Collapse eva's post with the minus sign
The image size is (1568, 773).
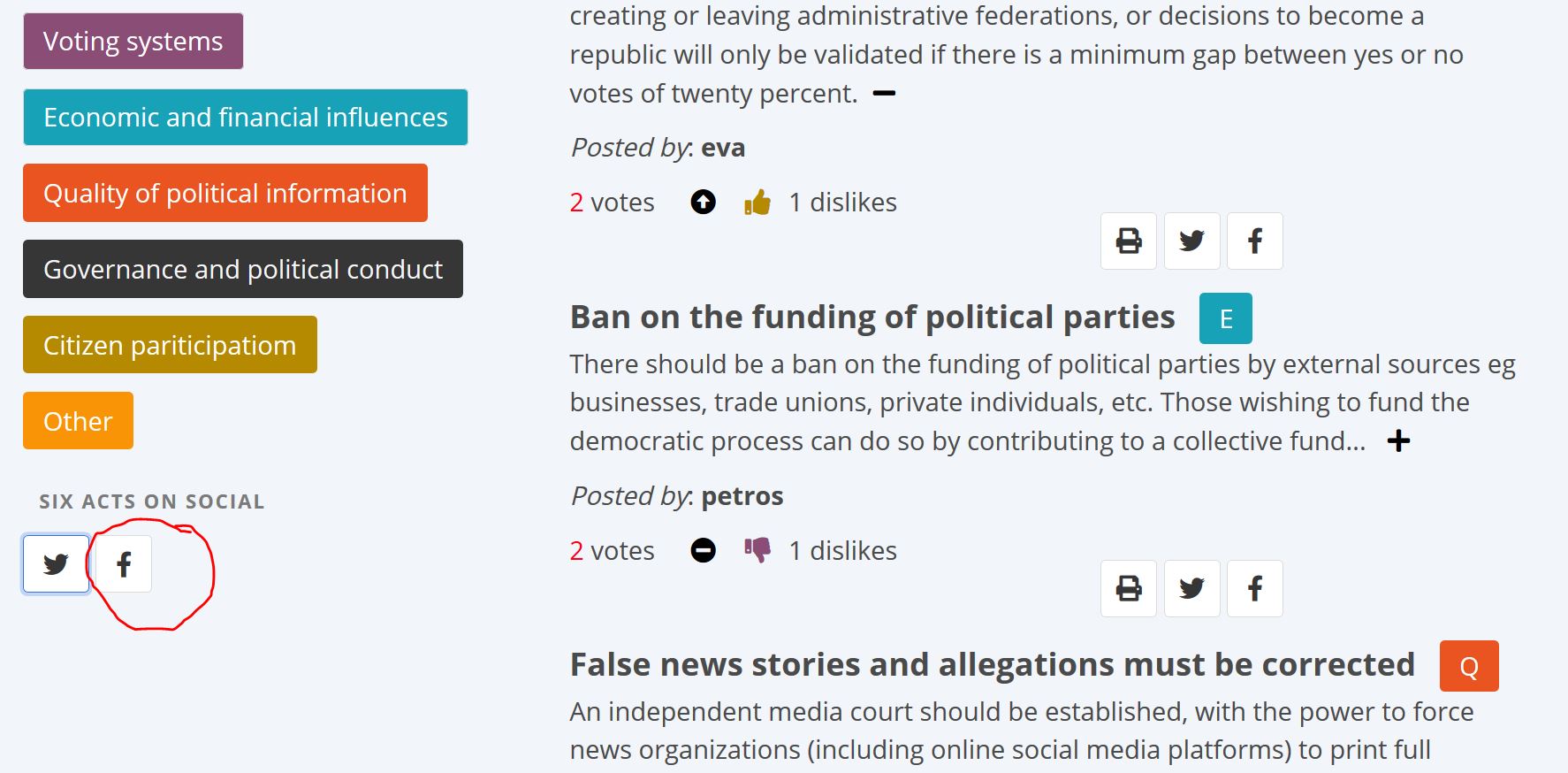tap(884, 94)
